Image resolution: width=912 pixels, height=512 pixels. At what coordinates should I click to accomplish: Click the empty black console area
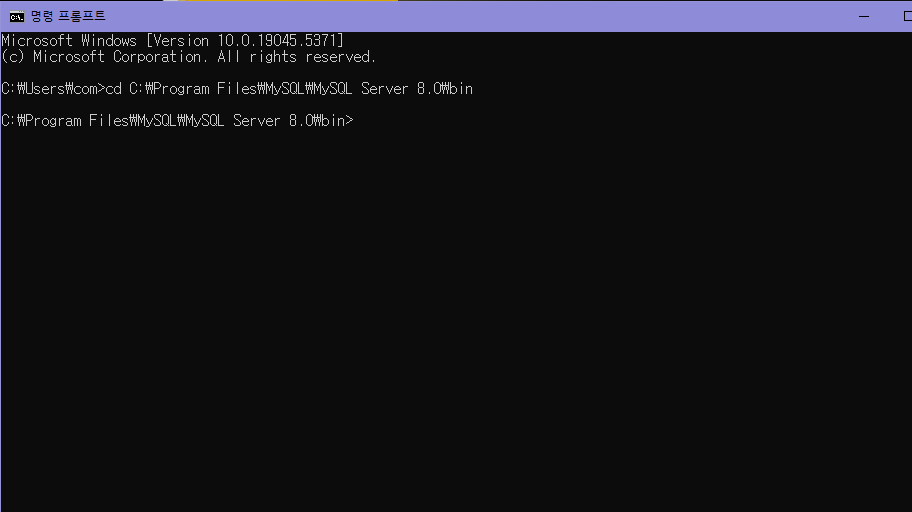click(x=456, y=320)
